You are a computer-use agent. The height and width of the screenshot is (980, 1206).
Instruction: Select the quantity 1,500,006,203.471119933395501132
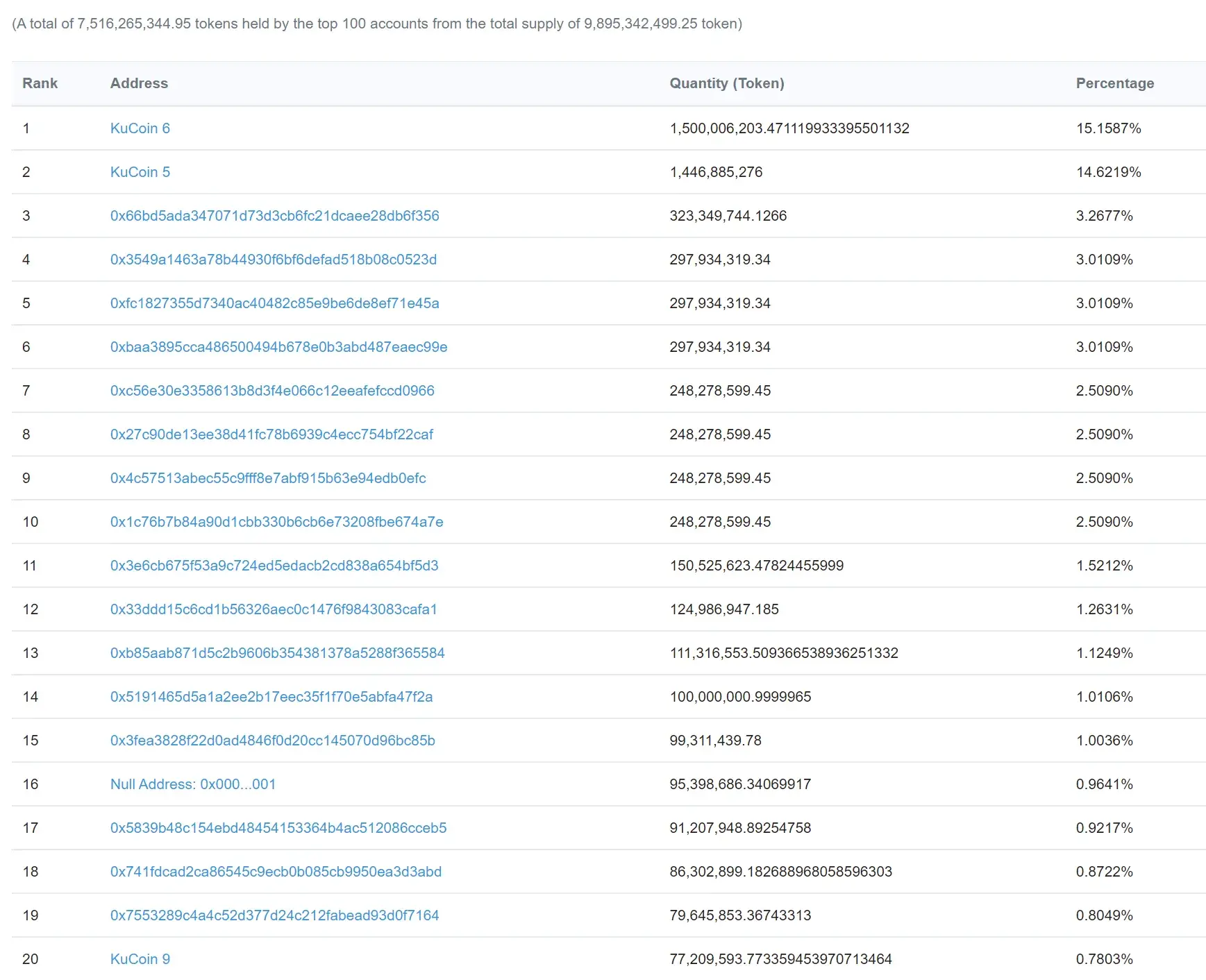coord(789,128)
